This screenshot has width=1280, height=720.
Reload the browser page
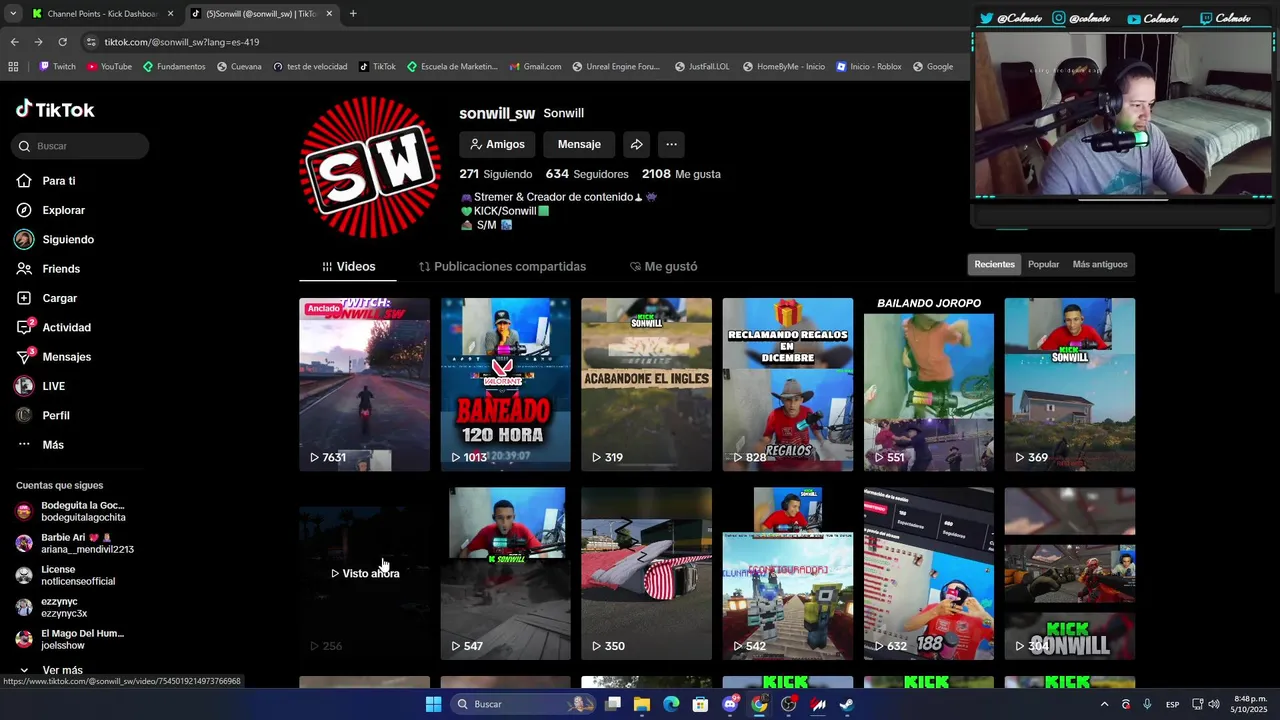(x=62, y=42)
